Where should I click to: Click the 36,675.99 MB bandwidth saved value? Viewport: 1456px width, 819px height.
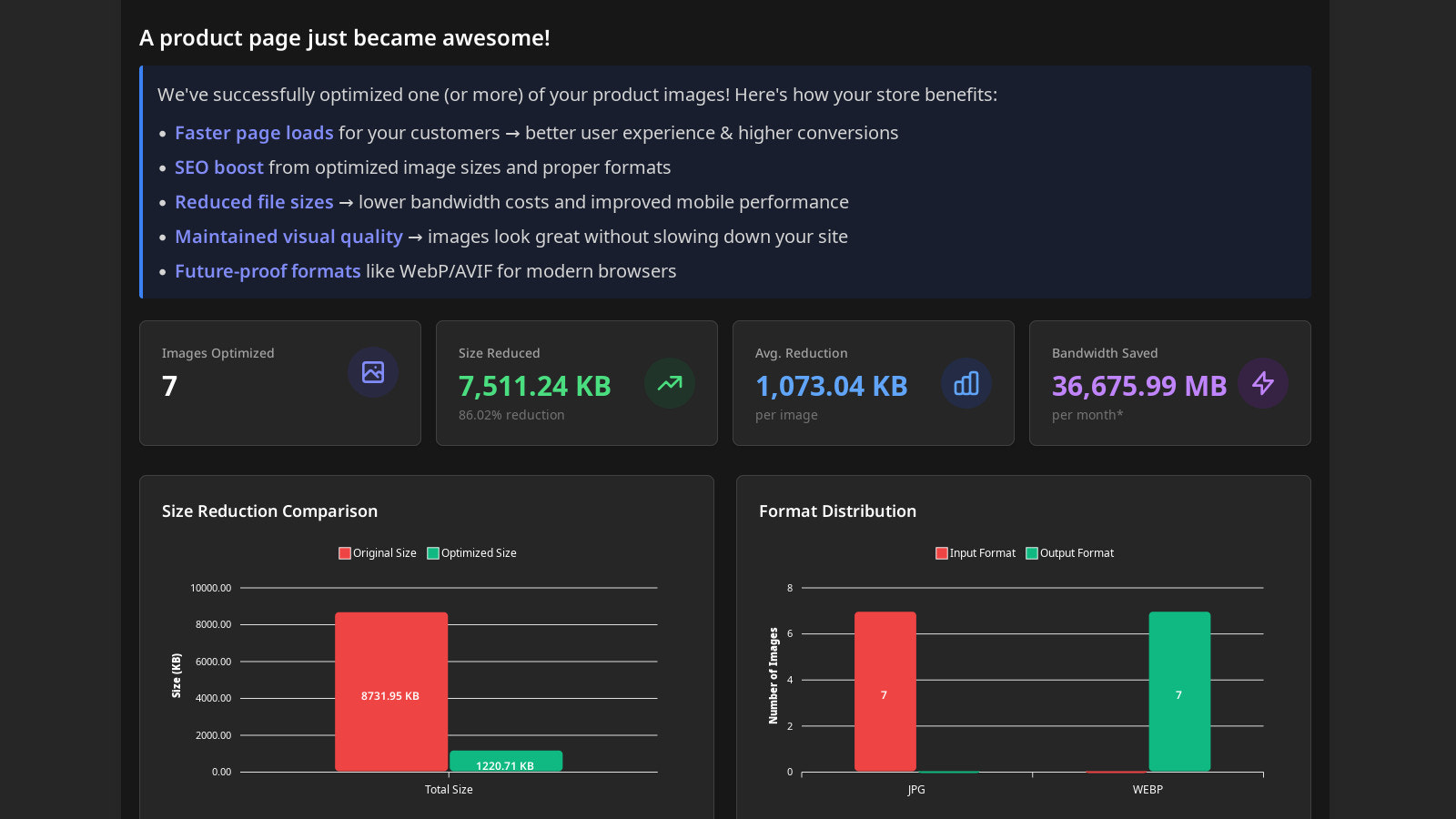pyautogui.click(x=1139, y=386)
